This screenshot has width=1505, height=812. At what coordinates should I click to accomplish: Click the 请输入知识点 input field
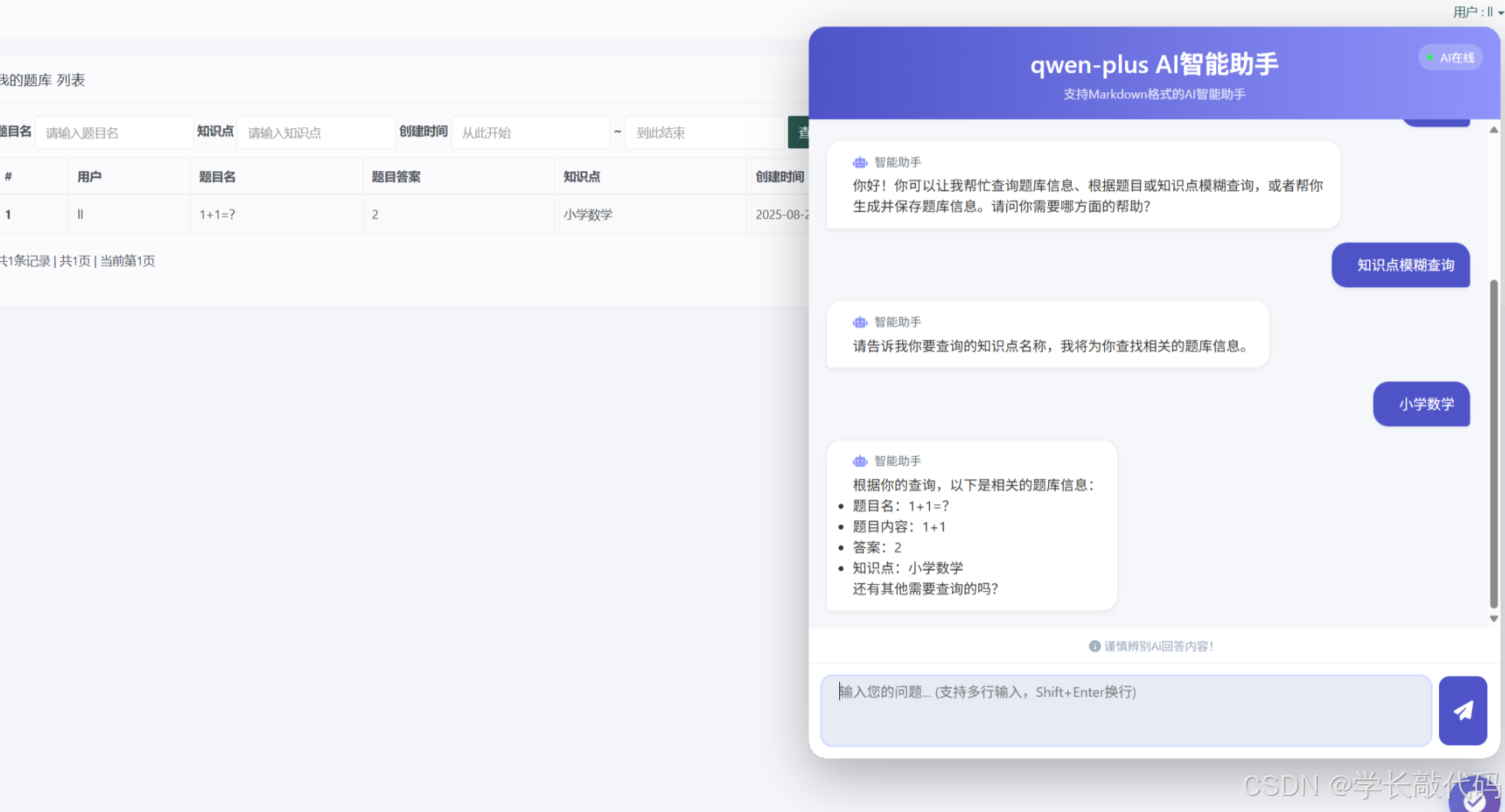click(x=315, y=132)
